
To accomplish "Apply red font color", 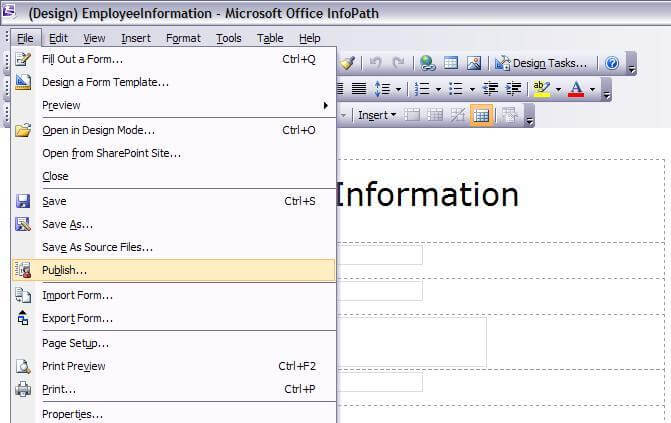I will [576, 89].
